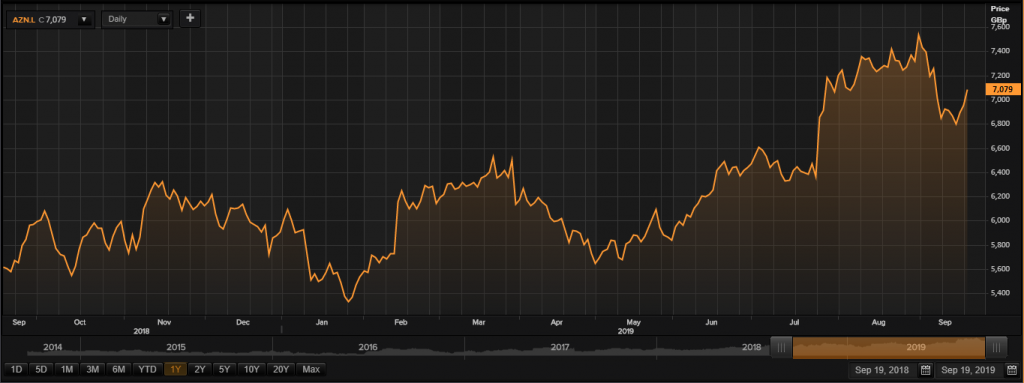
Task: Click 2017 in the navigator timeline
Action: tap(560, 346)
